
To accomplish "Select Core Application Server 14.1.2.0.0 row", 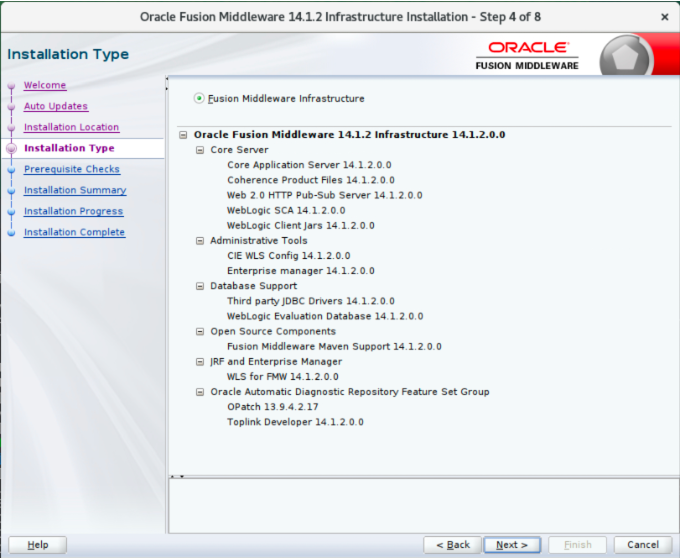I will point(309,165).
